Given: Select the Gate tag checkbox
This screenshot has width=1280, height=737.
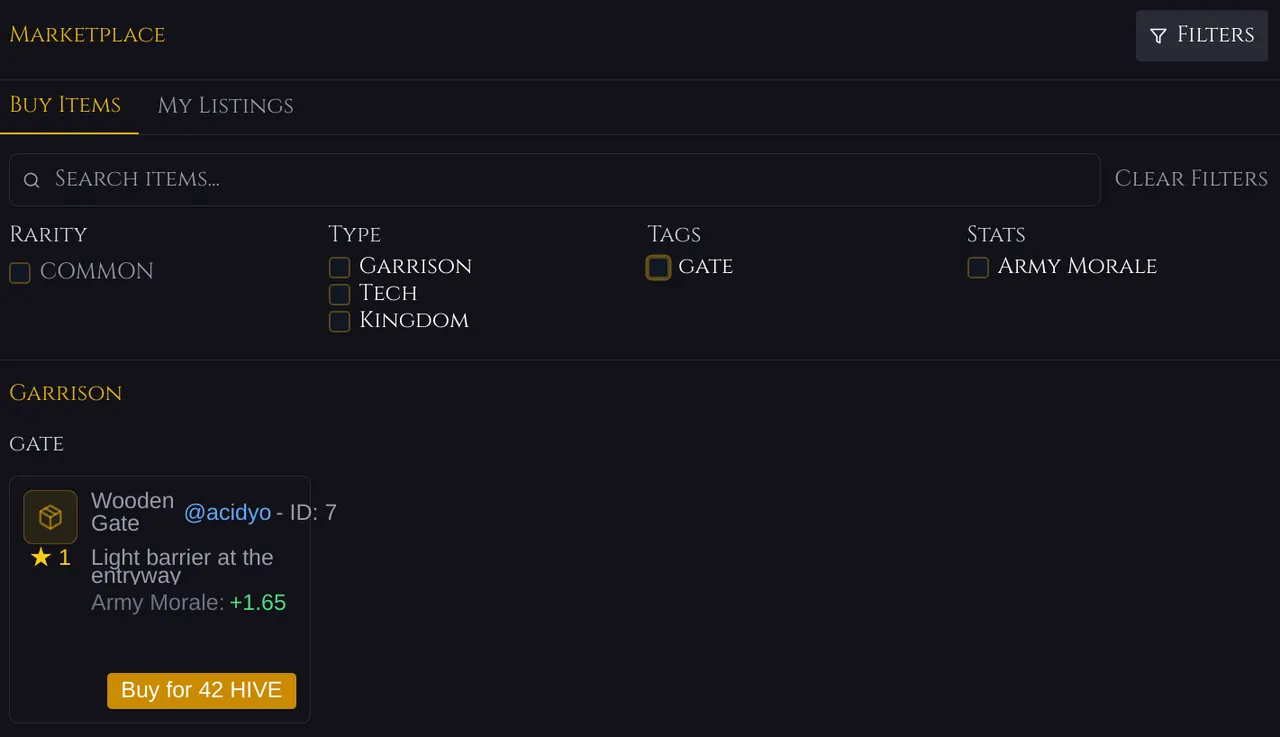Looking at the screenshot, I should click(658, 267).
